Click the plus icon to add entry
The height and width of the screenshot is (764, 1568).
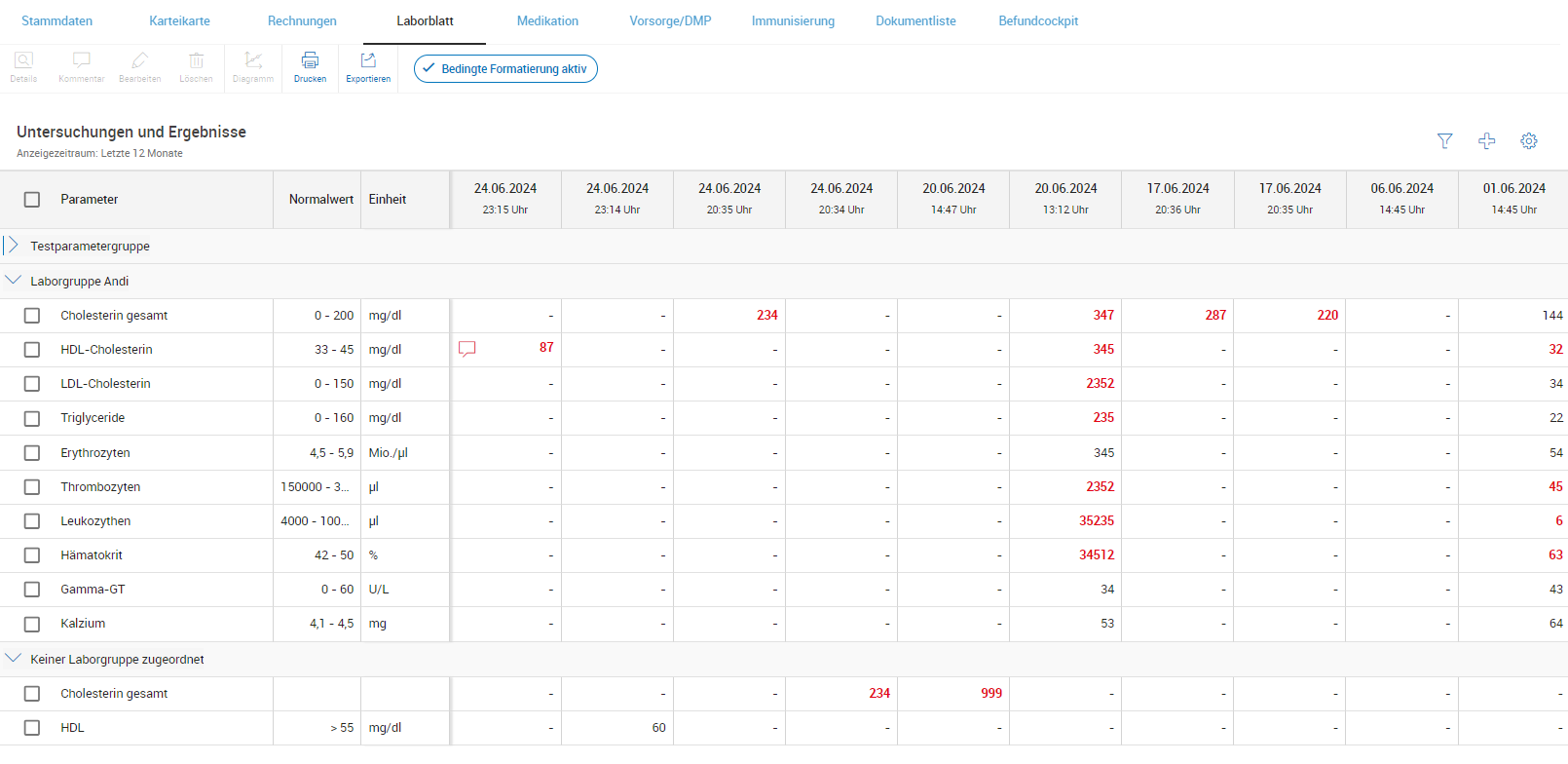click(x=1486, y=141)
